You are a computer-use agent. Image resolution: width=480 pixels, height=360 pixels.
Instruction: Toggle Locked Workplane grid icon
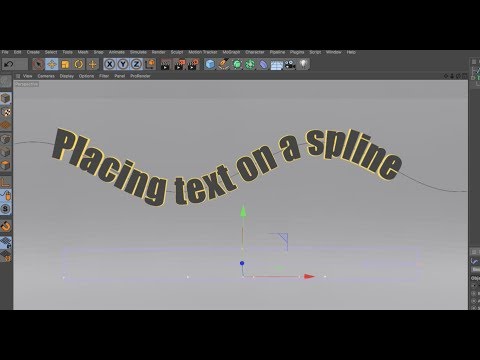point(5,243)
